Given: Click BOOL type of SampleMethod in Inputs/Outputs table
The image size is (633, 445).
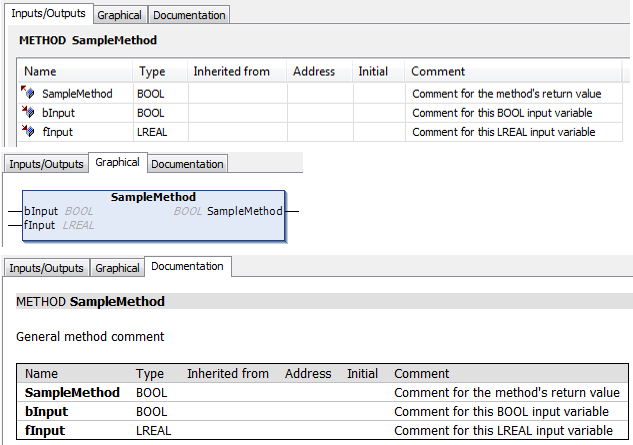Looking at the screenshot, I should click(151, 94).
